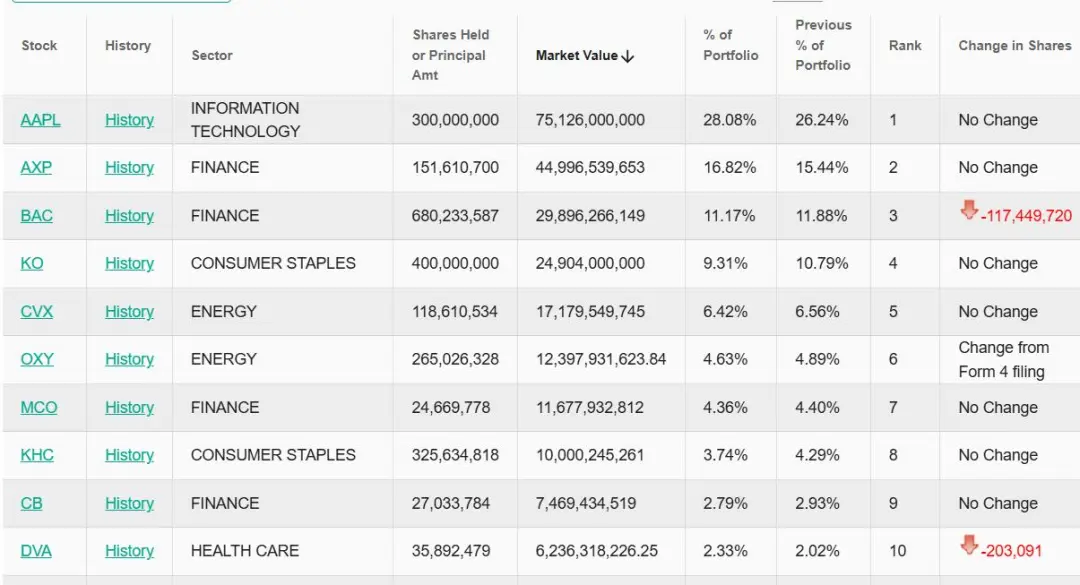View History for the MCO row
The width and height of the screenshot is (1080, 585).
(x=129, y=407)
